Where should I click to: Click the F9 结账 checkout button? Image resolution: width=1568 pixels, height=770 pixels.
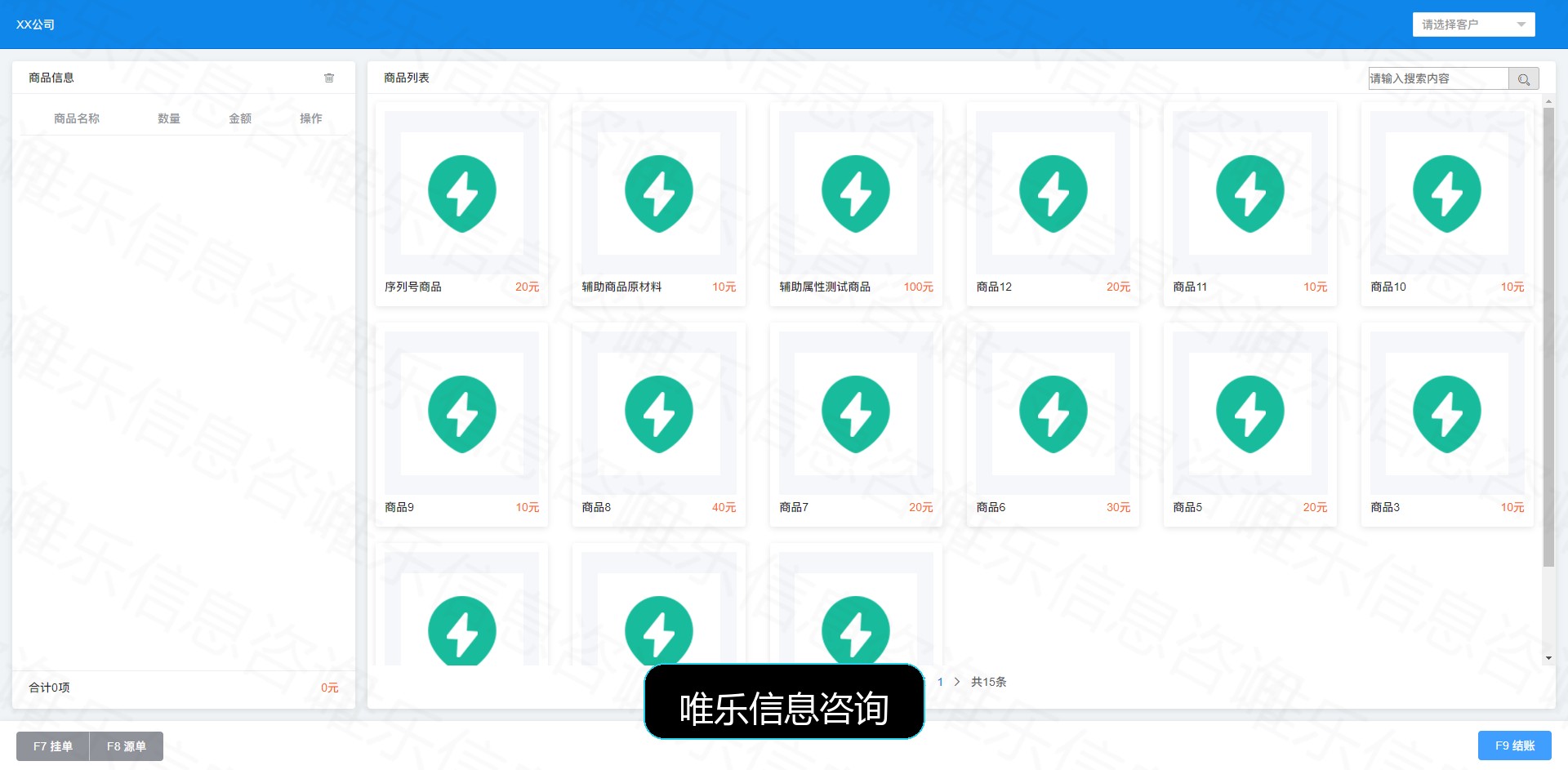[x=1515, y=746]
